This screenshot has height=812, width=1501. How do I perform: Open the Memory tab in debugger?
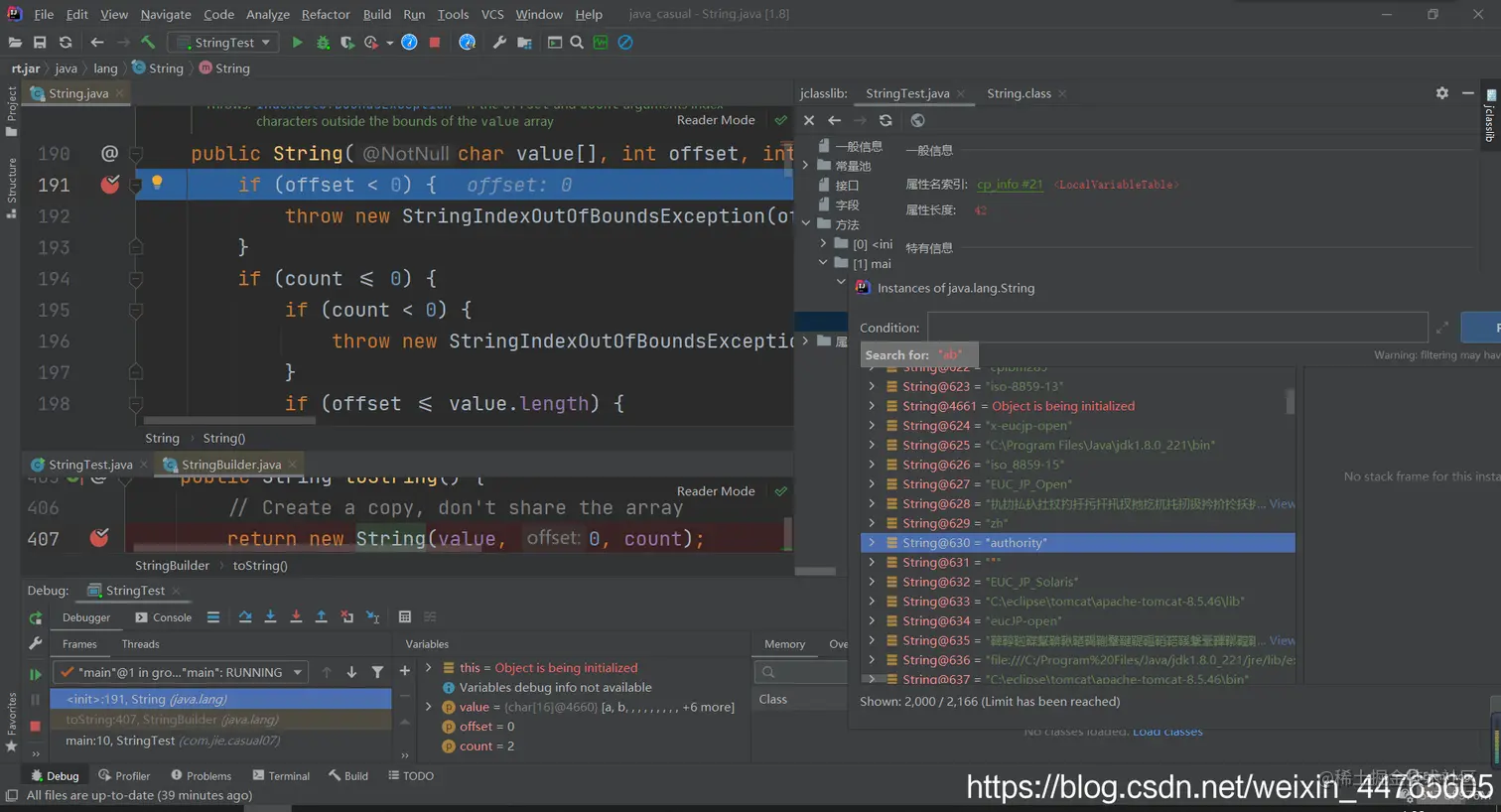(784, 644)
